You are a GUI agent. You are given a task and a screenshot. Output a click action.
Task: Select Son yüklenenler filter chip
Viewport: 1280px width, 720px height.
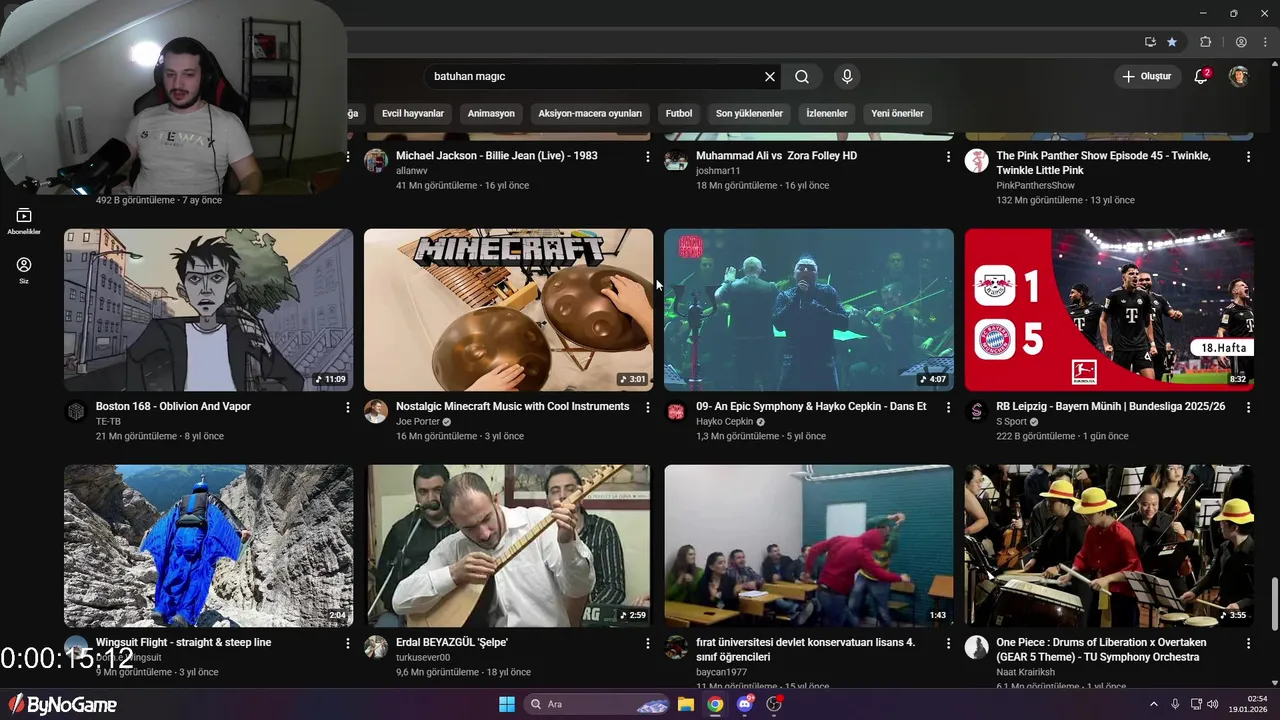(749, 113)
